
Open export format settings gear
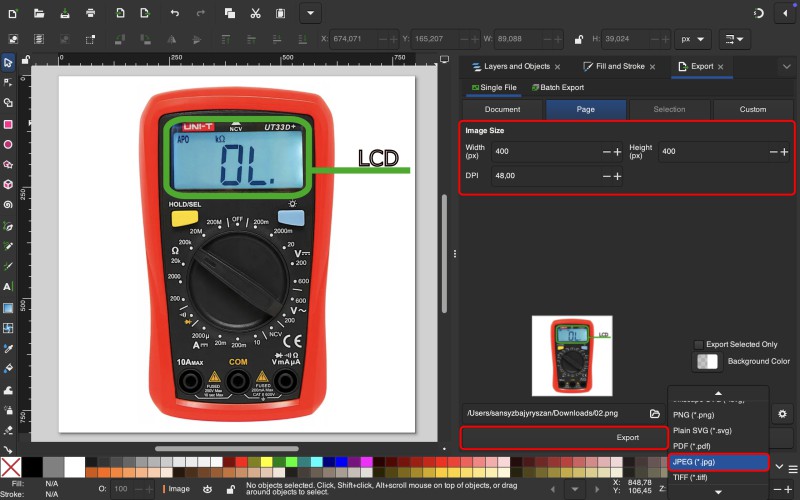[782, 413]
